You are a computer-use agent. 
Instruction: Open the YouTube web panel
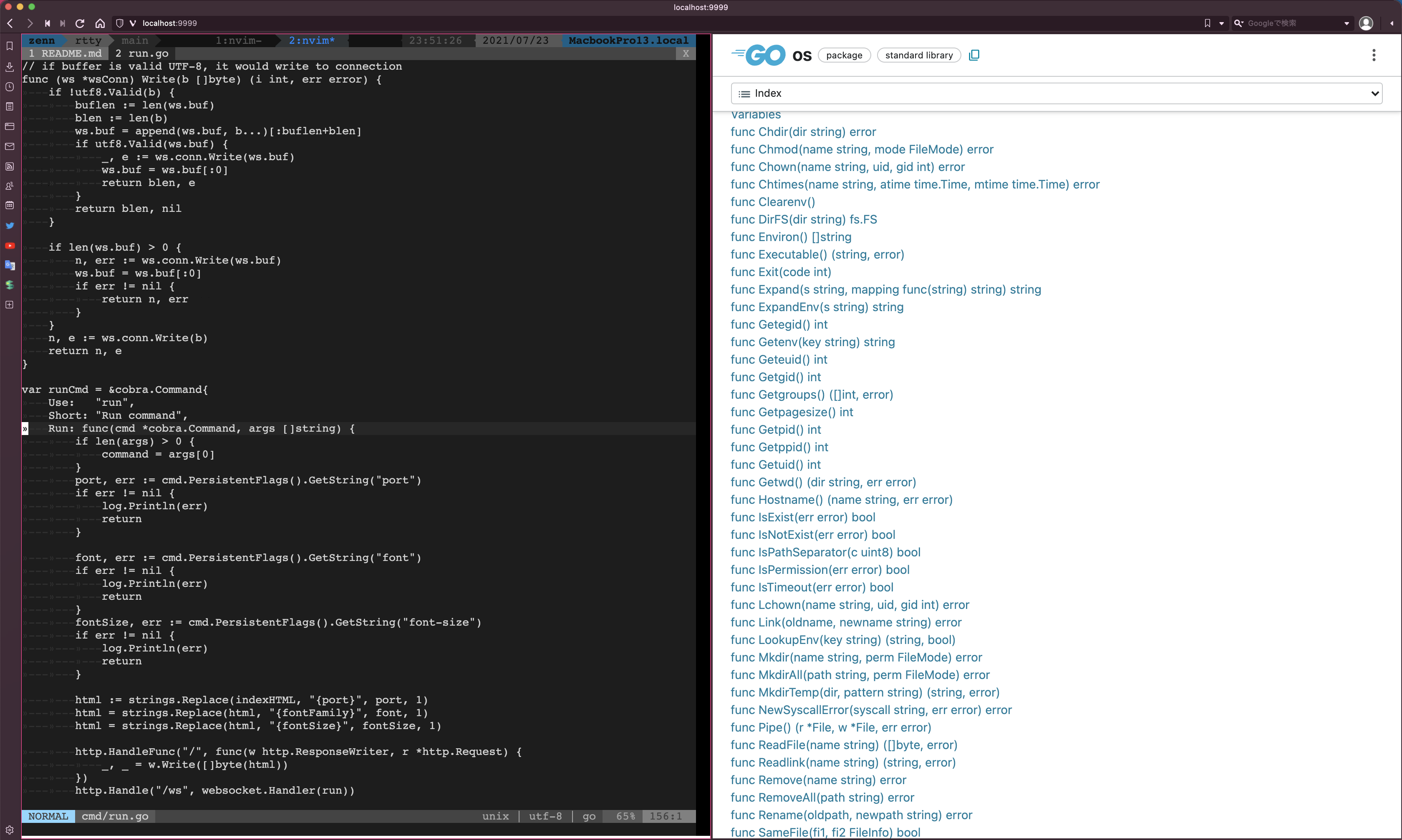pyautogui.click(x=10, y=245)
